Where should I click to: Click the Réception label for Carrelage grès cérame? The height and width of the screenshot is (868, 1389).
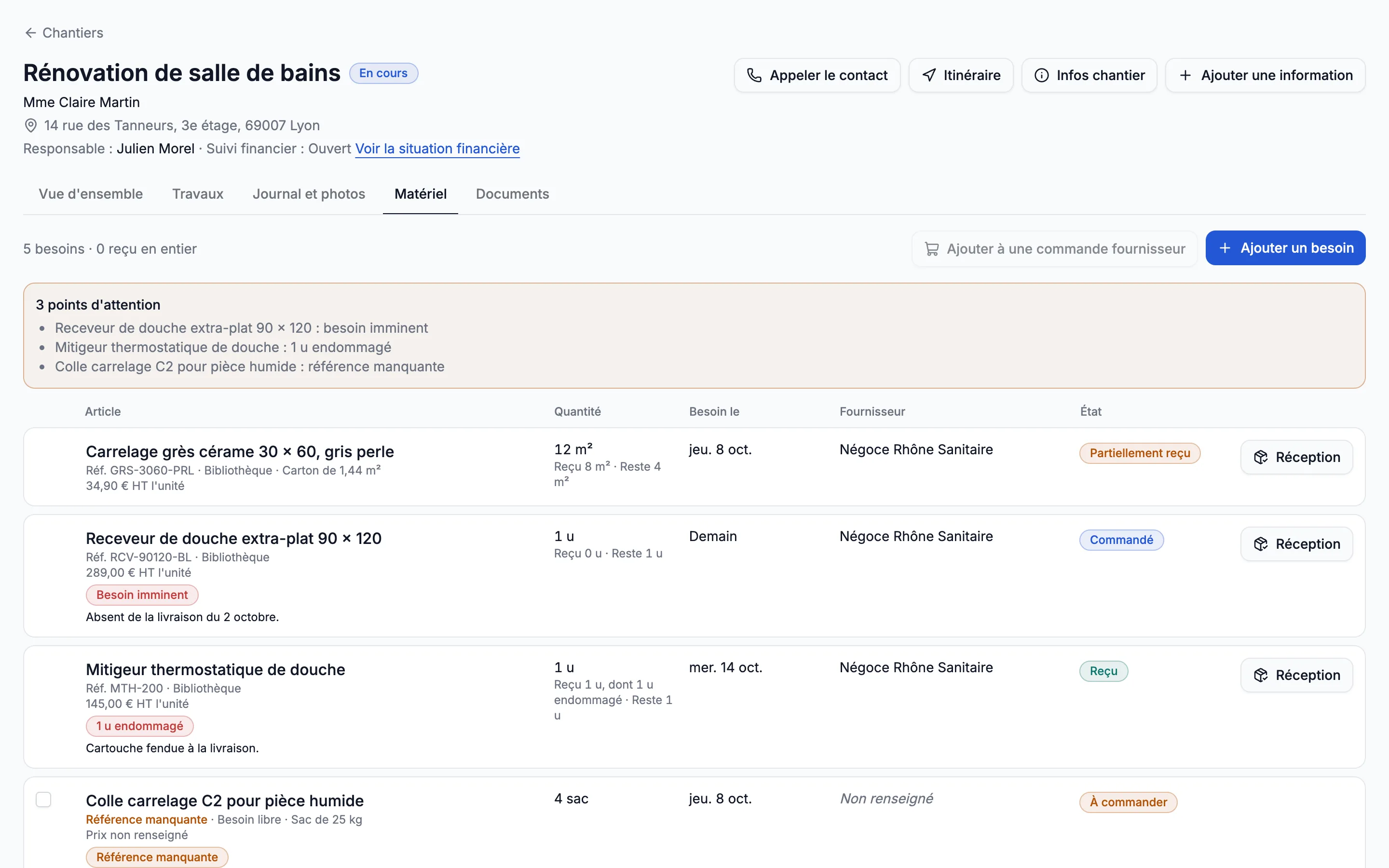tap(1307, 457)
